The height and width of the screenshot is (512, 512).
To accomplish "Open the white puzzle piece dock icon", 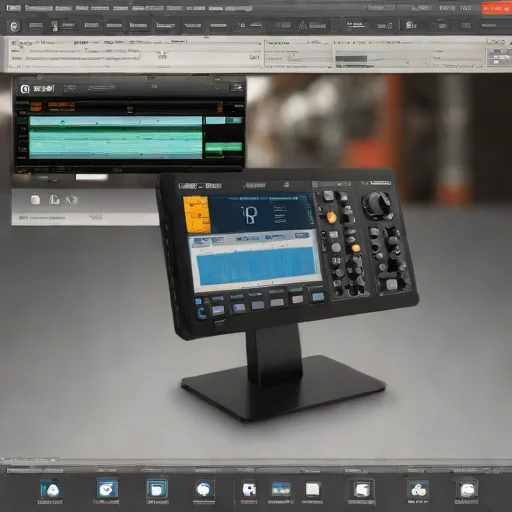I will (249, 489).
